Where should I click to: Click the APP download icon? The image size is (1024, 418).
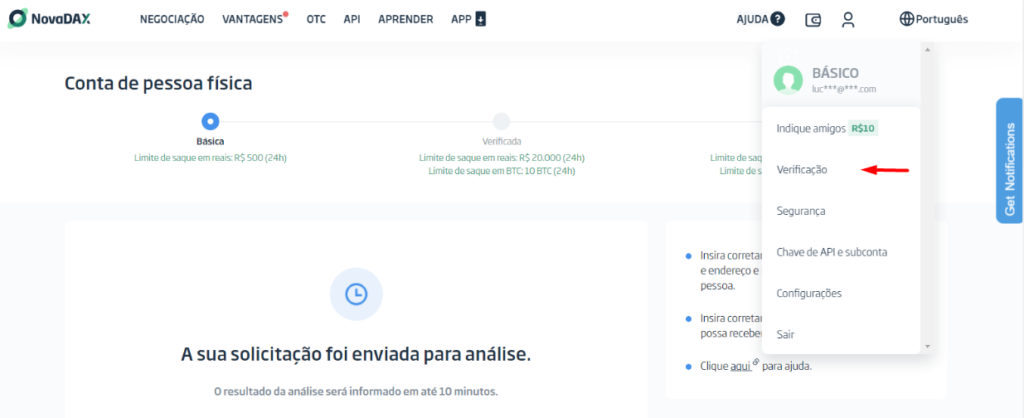point(480,19)
